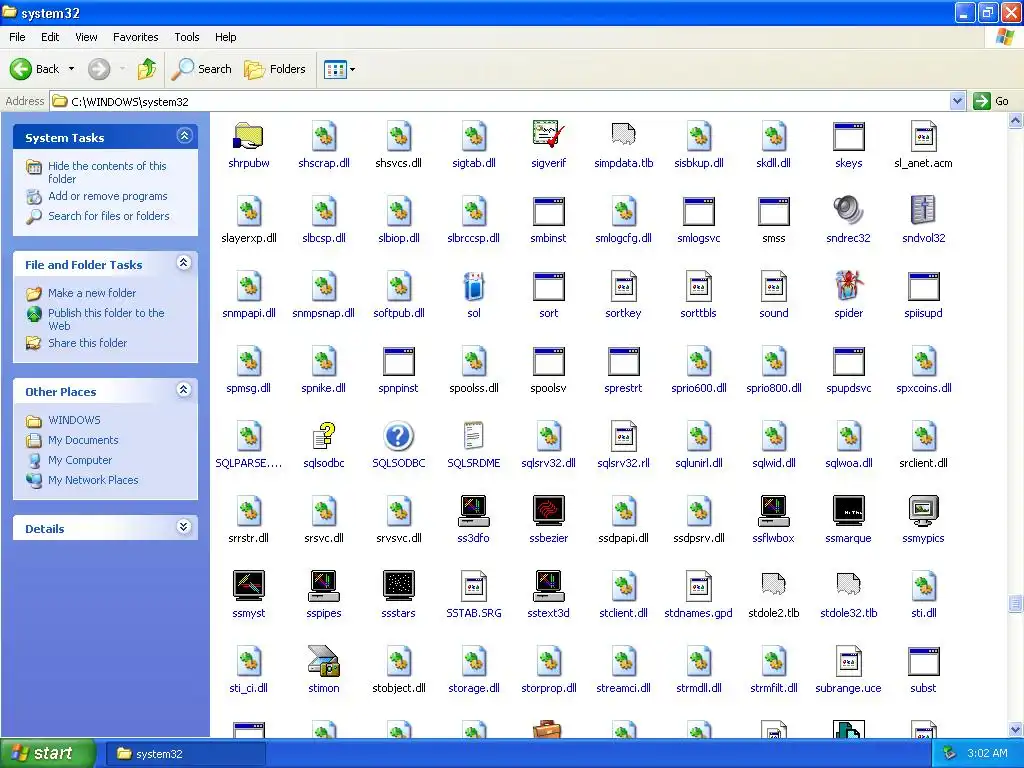Click the spider solitaire icon
Viewport: 1024px width, 768px height.
(848, 286)
